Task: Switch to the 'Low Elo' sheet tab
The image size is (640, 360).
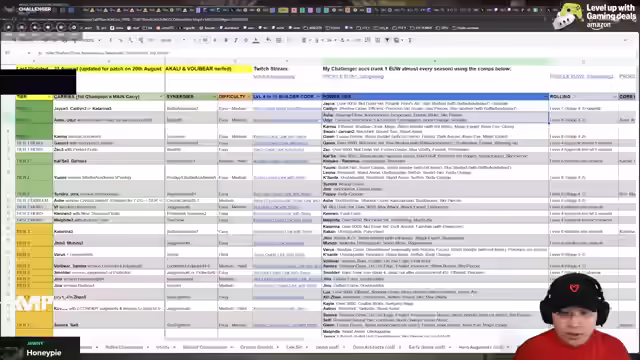Action: point(294,347)
